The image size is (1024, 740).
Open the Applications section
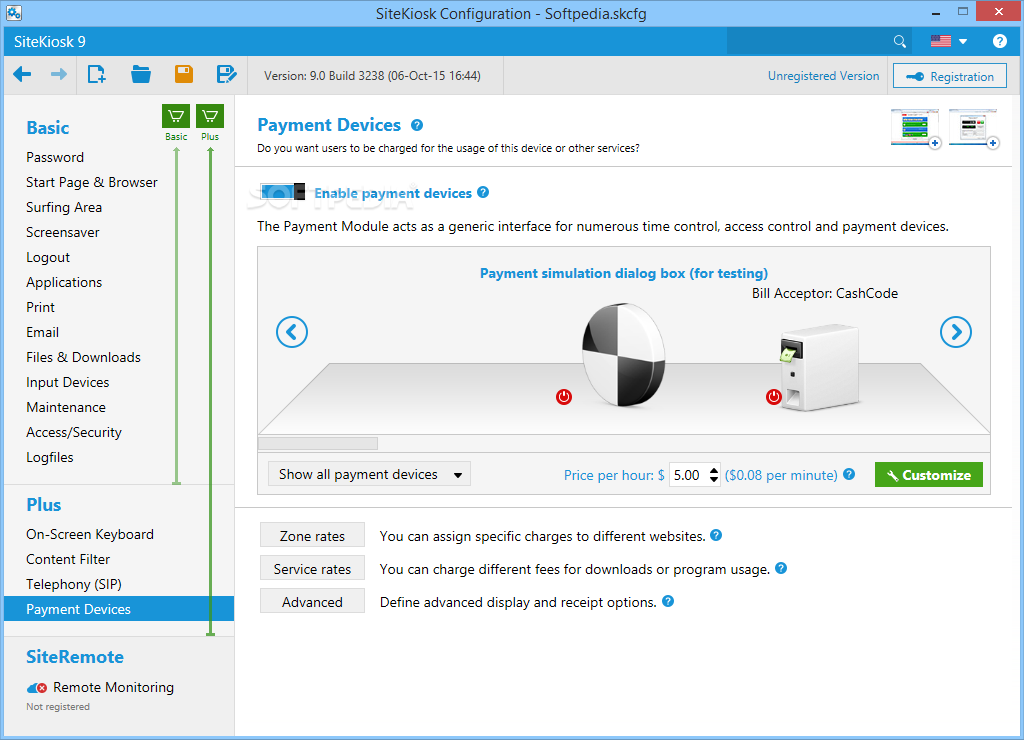[64, 282]
